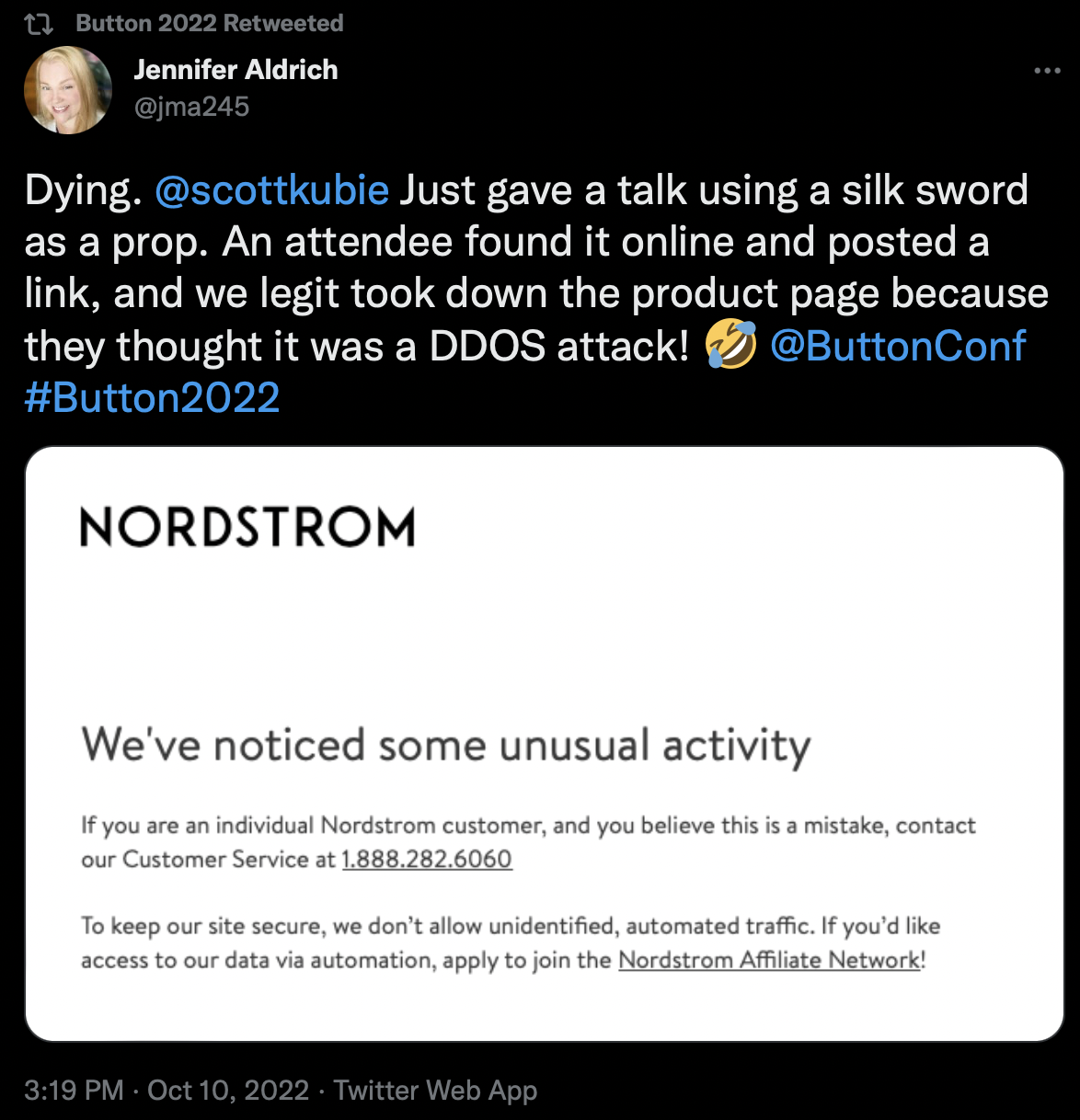Click Jennifer Aldrich's profile avatar
Viewport: 1080px width, 1120px height.
pos(68,89)
